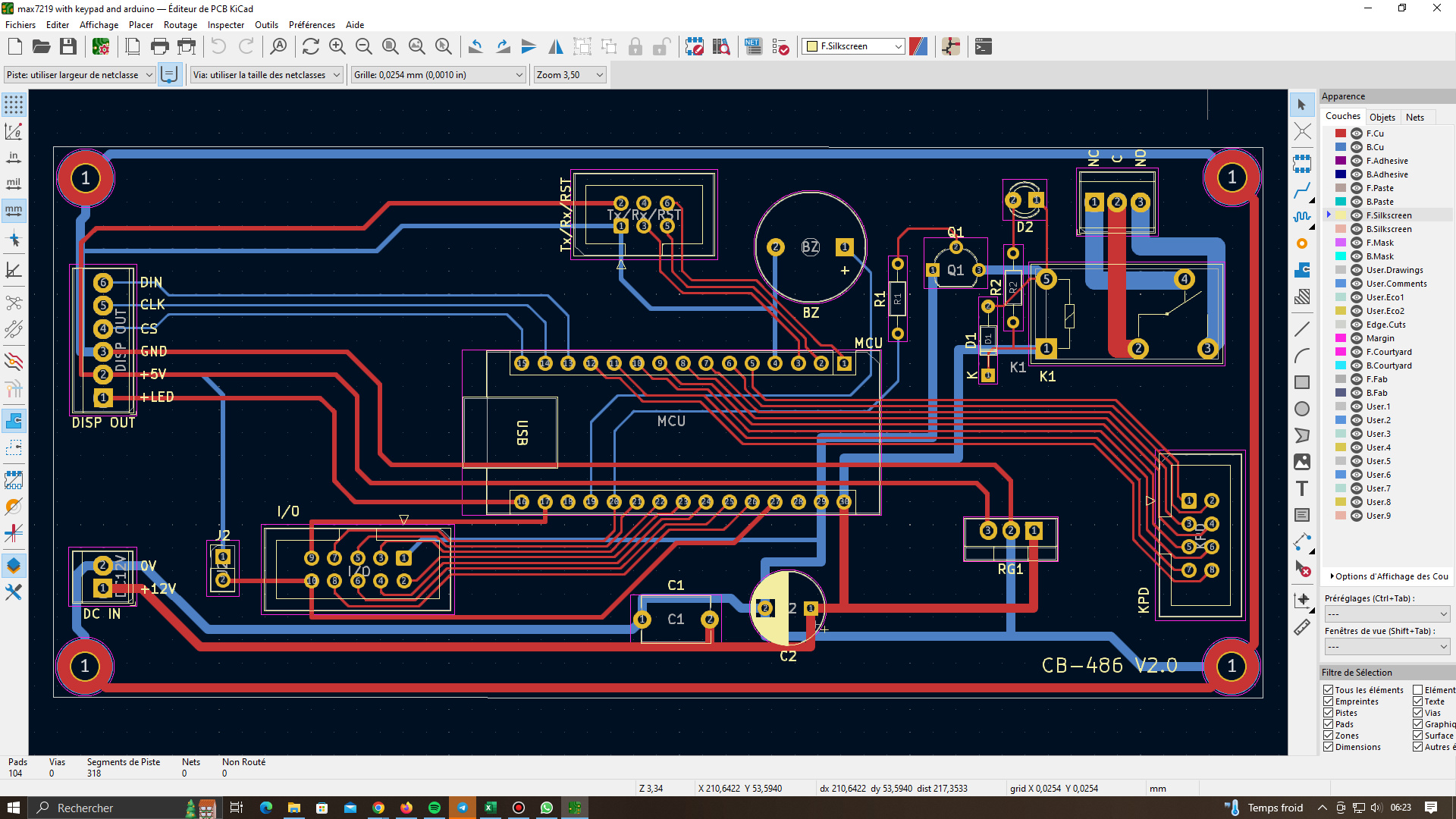Click the Save board icon
Image resolution: width=1456 pixels, height=819 pixels.
click(68, 47)
